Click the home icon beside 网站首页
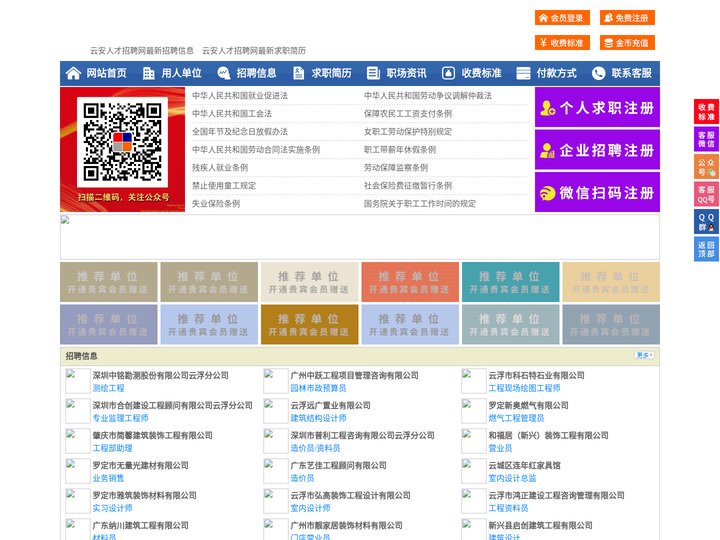Screen dimensions: 720x540 (x=73, y=73)
